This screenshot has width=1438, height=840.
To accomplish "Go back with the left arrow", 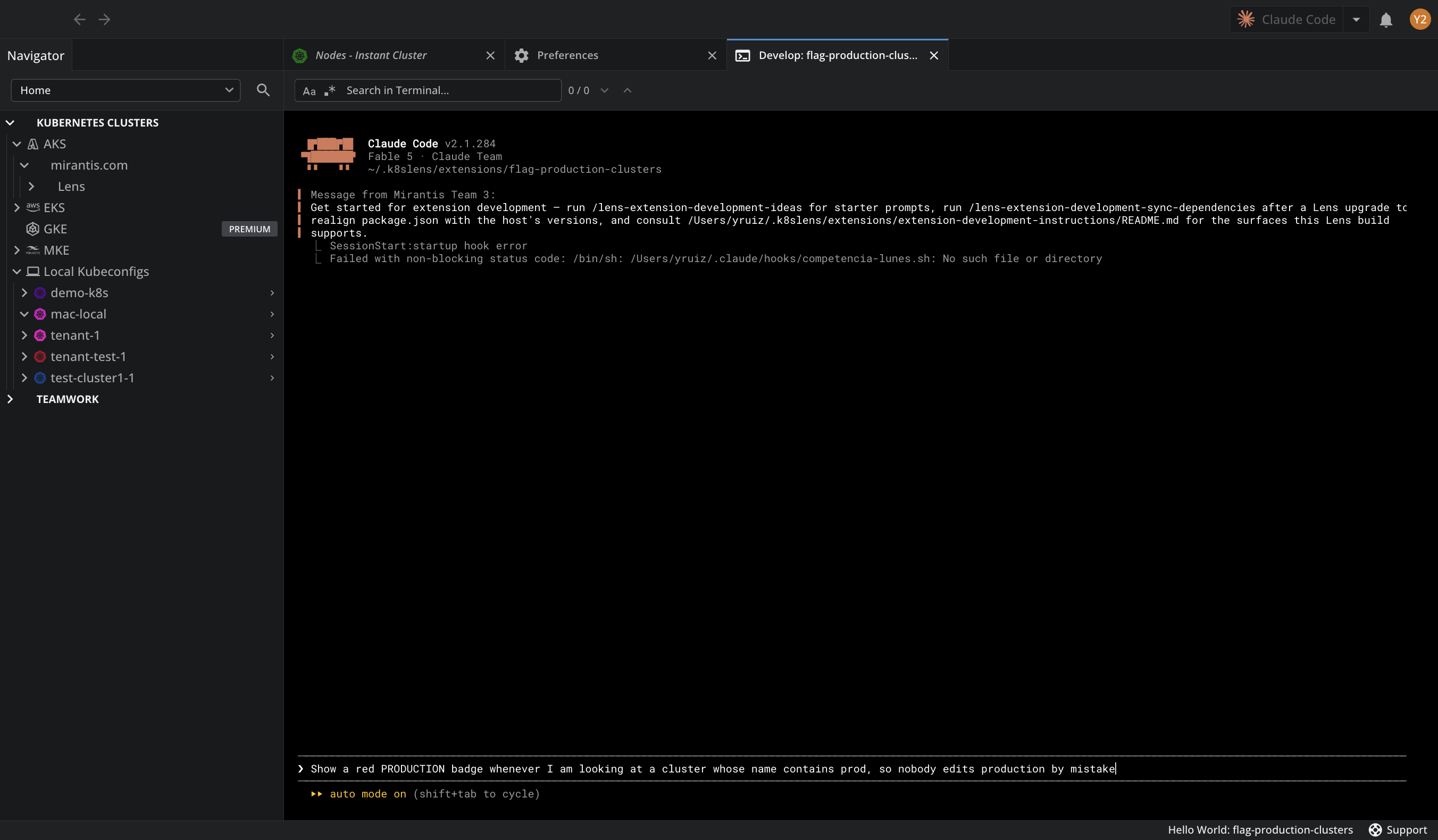I will 79,19.
